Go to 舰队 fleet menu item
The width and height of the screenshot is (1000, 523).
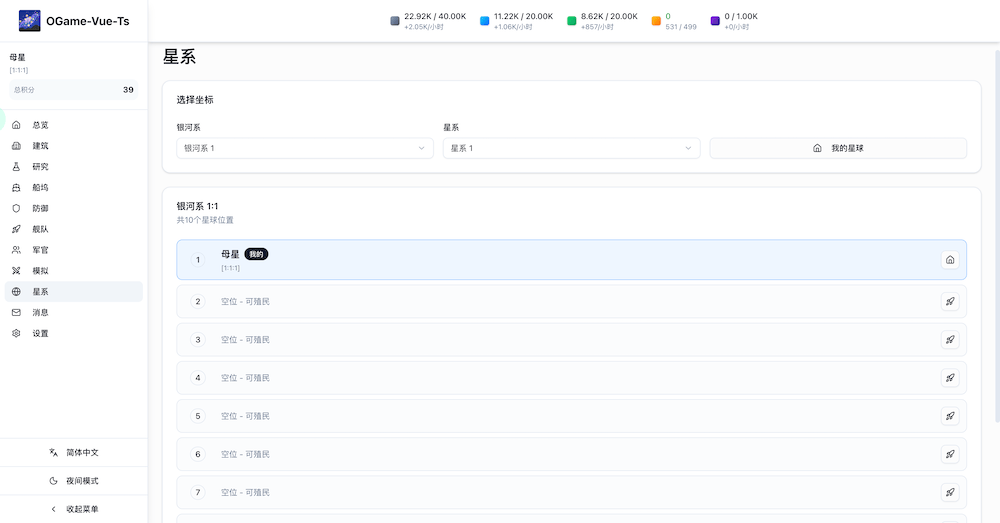click(x=40, y=229)
